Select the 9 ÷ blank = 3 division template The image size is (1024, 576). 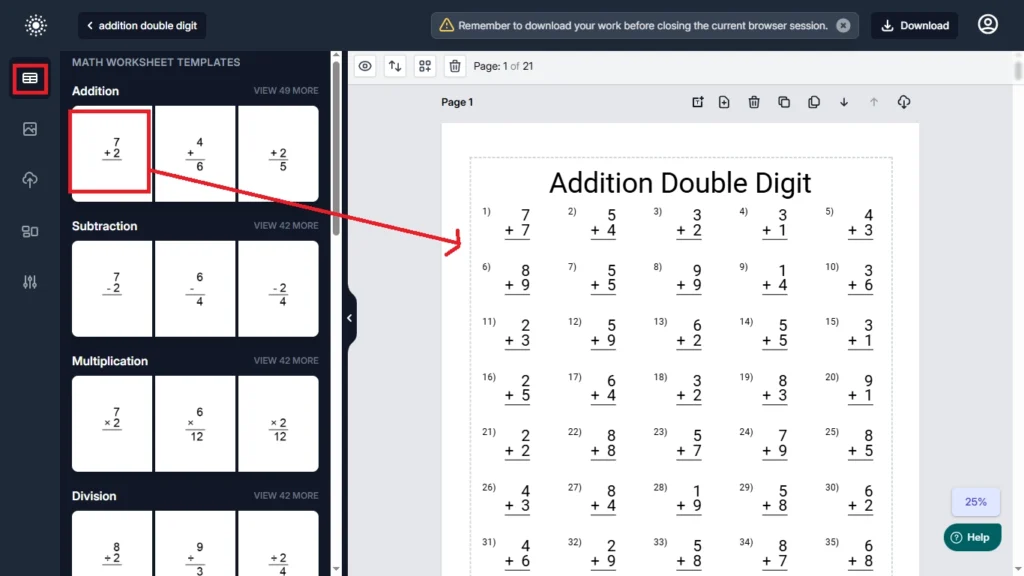[x=195, y=543]
